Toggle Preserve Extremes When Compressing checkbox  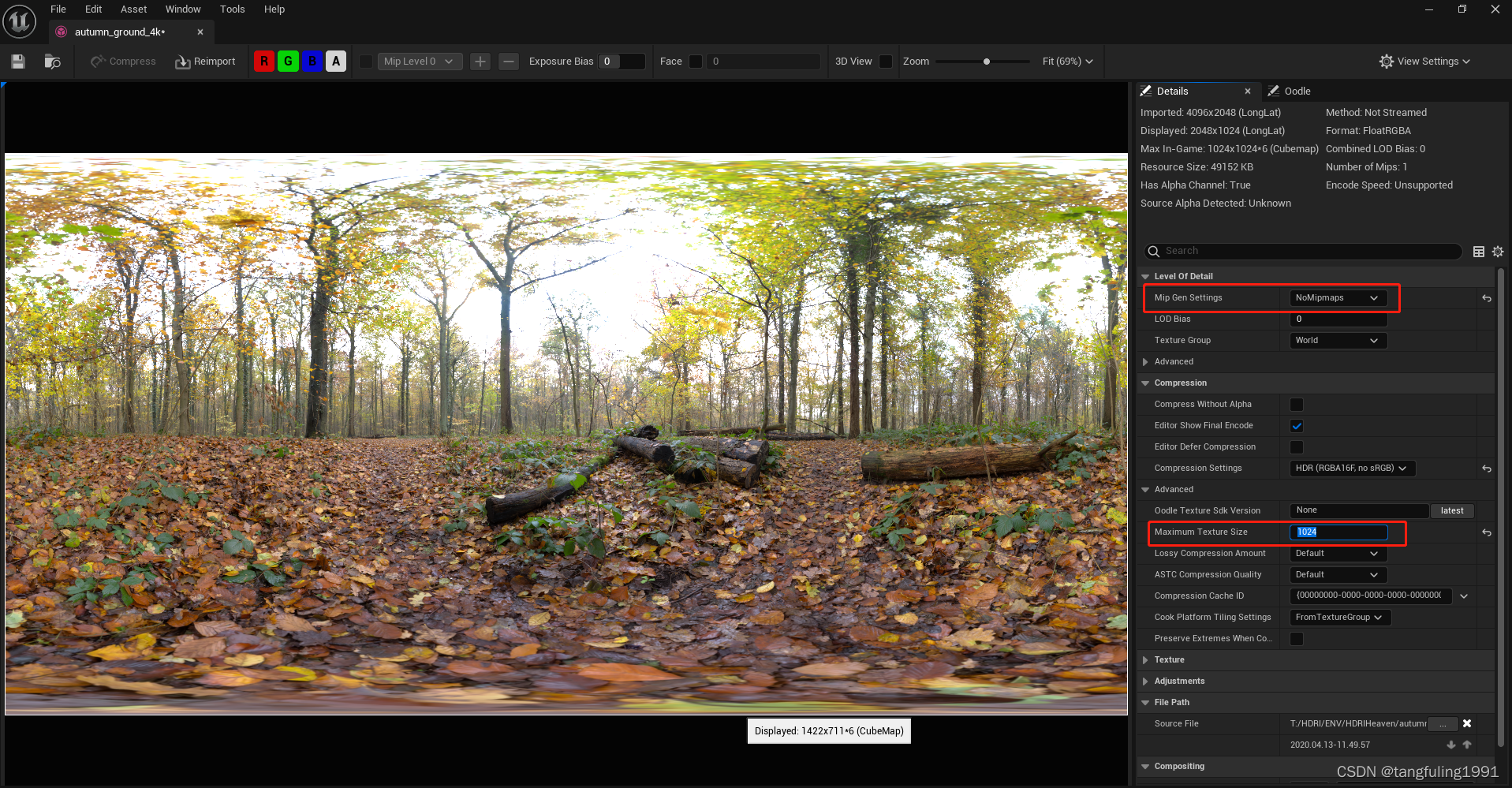(x=1297, y=639)
